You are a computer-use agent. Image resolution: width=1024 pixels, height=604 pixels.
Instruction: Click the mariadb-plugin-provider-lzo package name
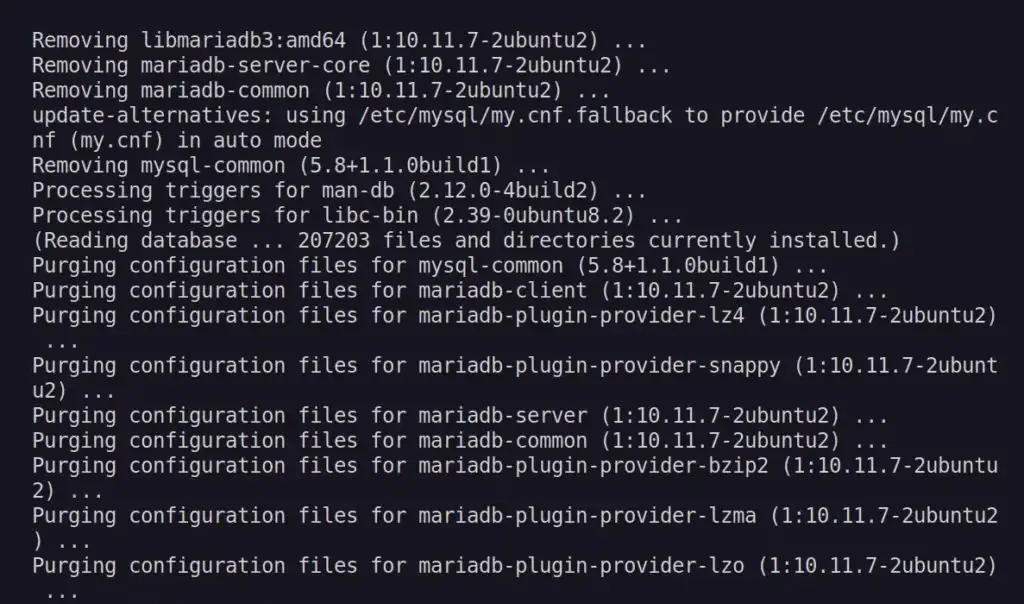575,566
